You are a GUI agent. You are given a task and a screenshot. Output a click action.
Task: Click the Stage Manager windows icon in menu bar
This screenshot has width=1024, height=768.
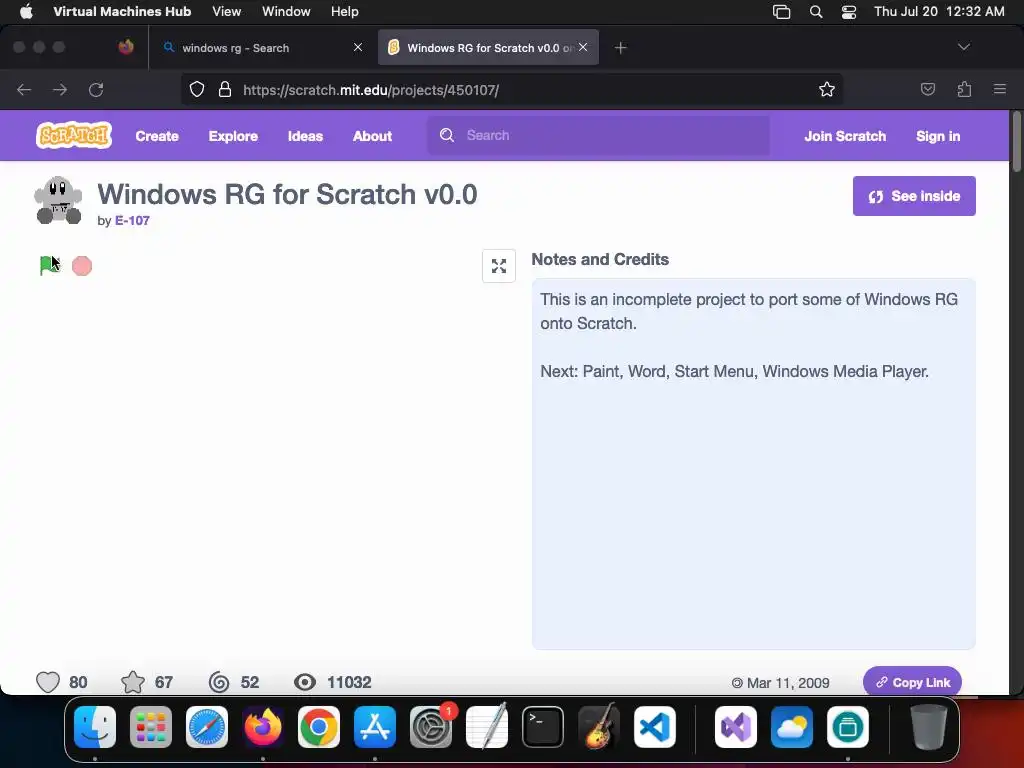[782, 12]
